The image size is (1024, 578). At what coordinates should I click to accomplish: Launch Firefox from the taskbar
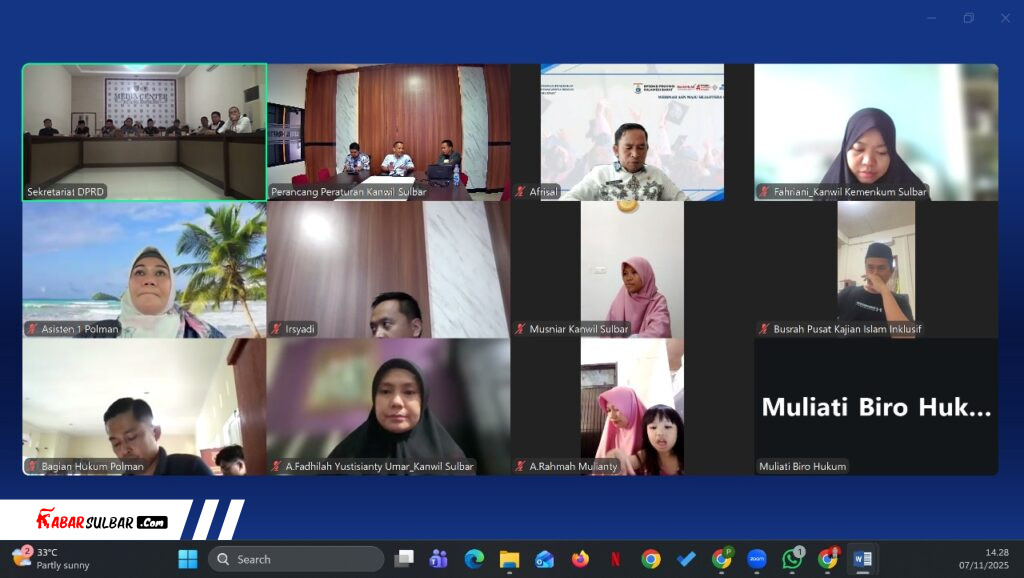pyautogui.click(x=580, y=559)
